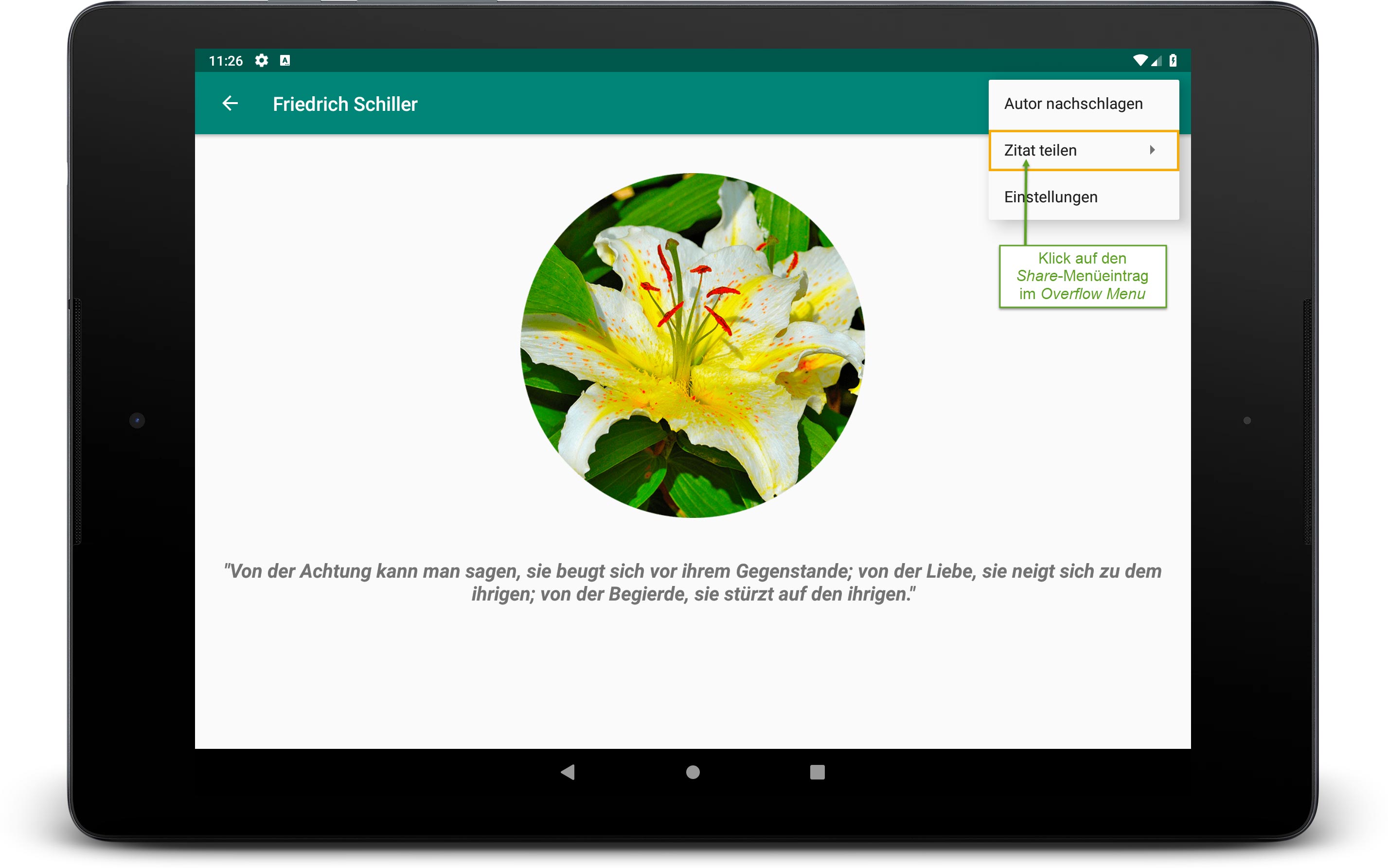1388x868 pixels.
Task: Tap the Android back navigation button
Action: (568, 772)
